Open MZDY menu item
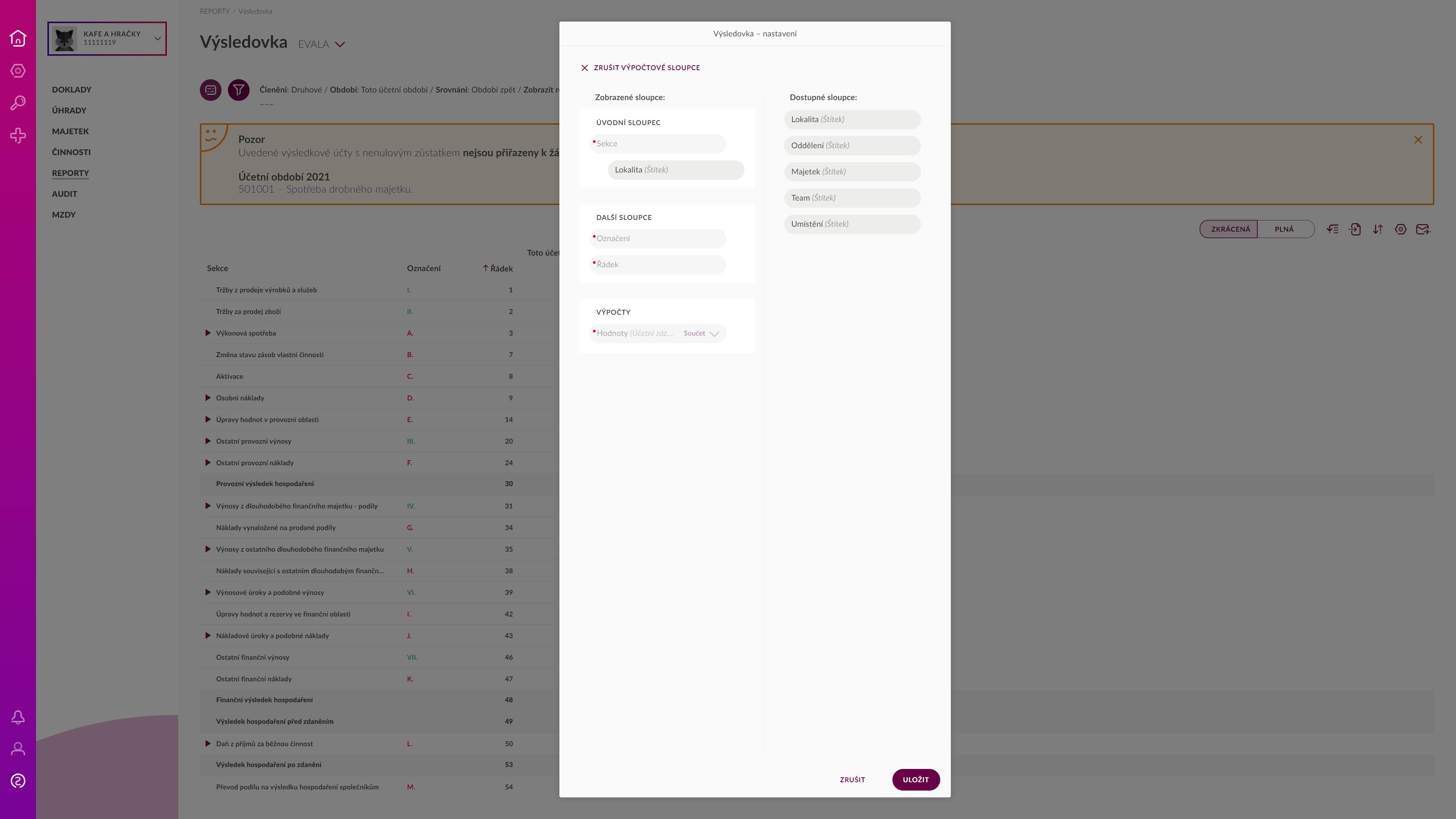The width and height of the screenshot is (1456, 819). (64, 215)
